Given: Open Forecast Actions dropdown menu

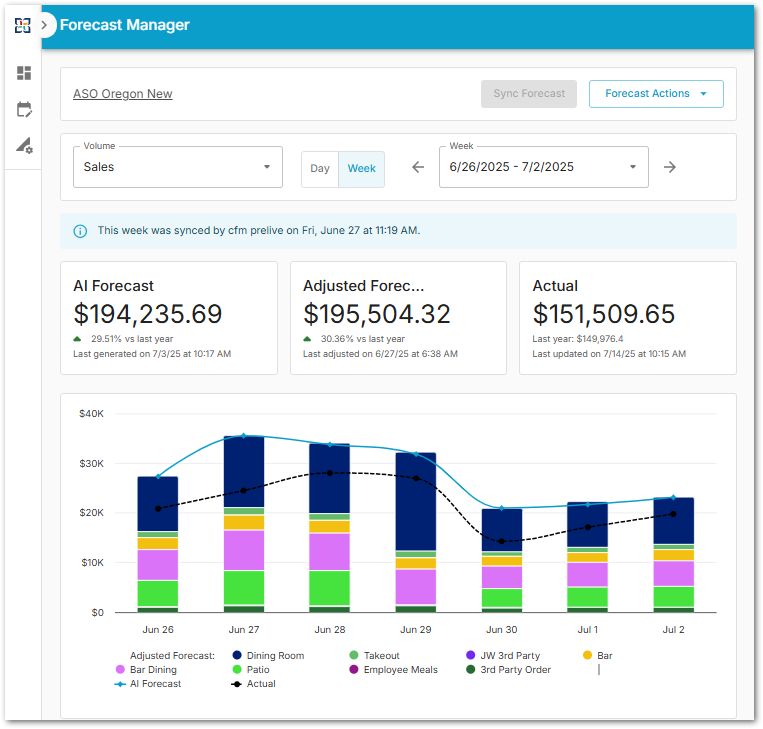Looking at the screenshot, I should 656,94.
